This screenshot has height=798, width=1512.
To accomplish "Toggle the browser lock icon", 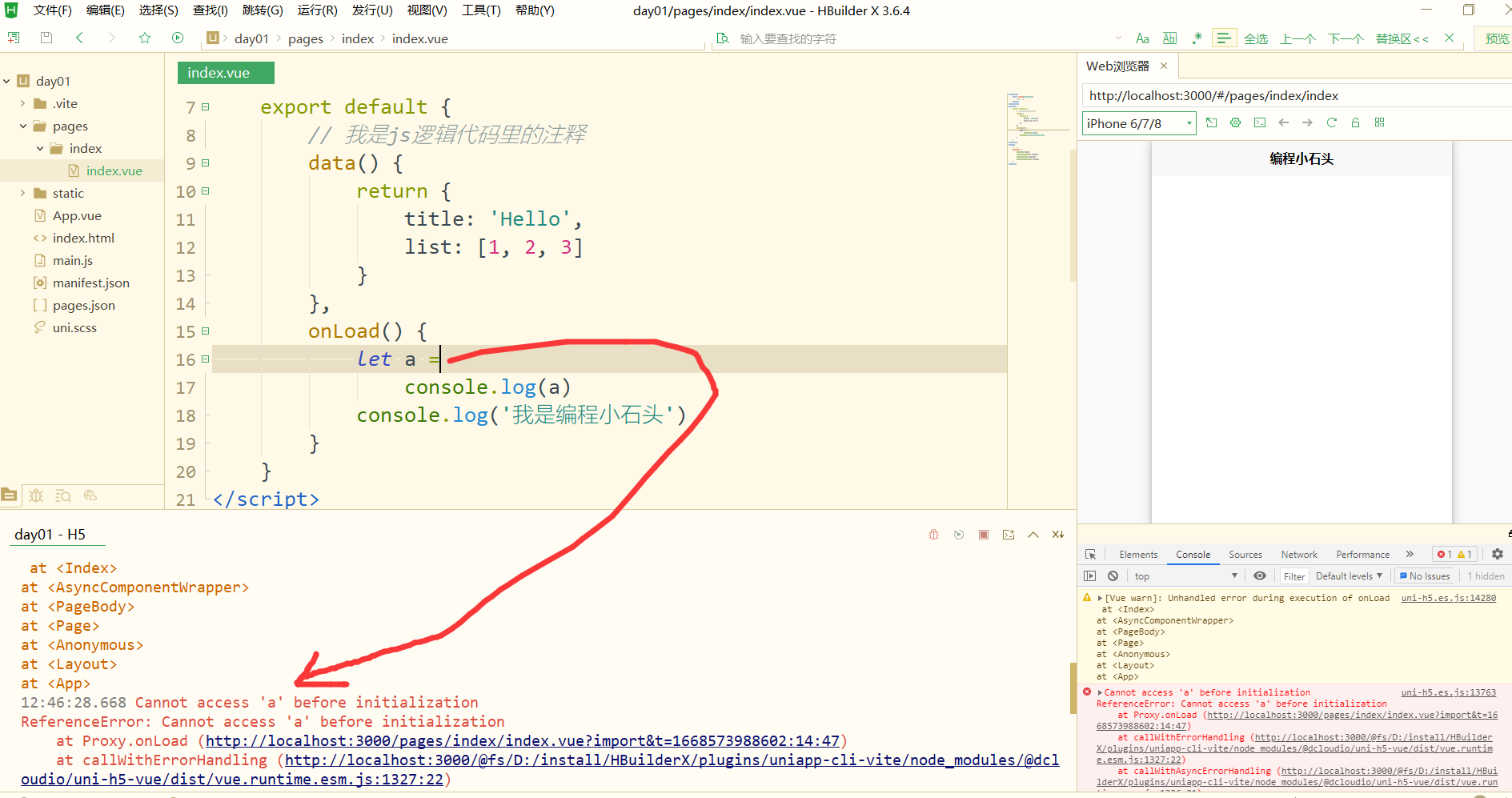I will coord(1355,122).
